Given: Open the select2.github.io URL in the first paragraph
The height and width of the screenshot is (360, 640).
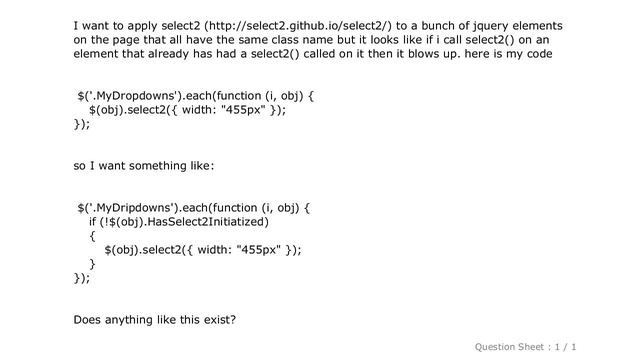Looking at the screenshot, I should tap(298, 26).
